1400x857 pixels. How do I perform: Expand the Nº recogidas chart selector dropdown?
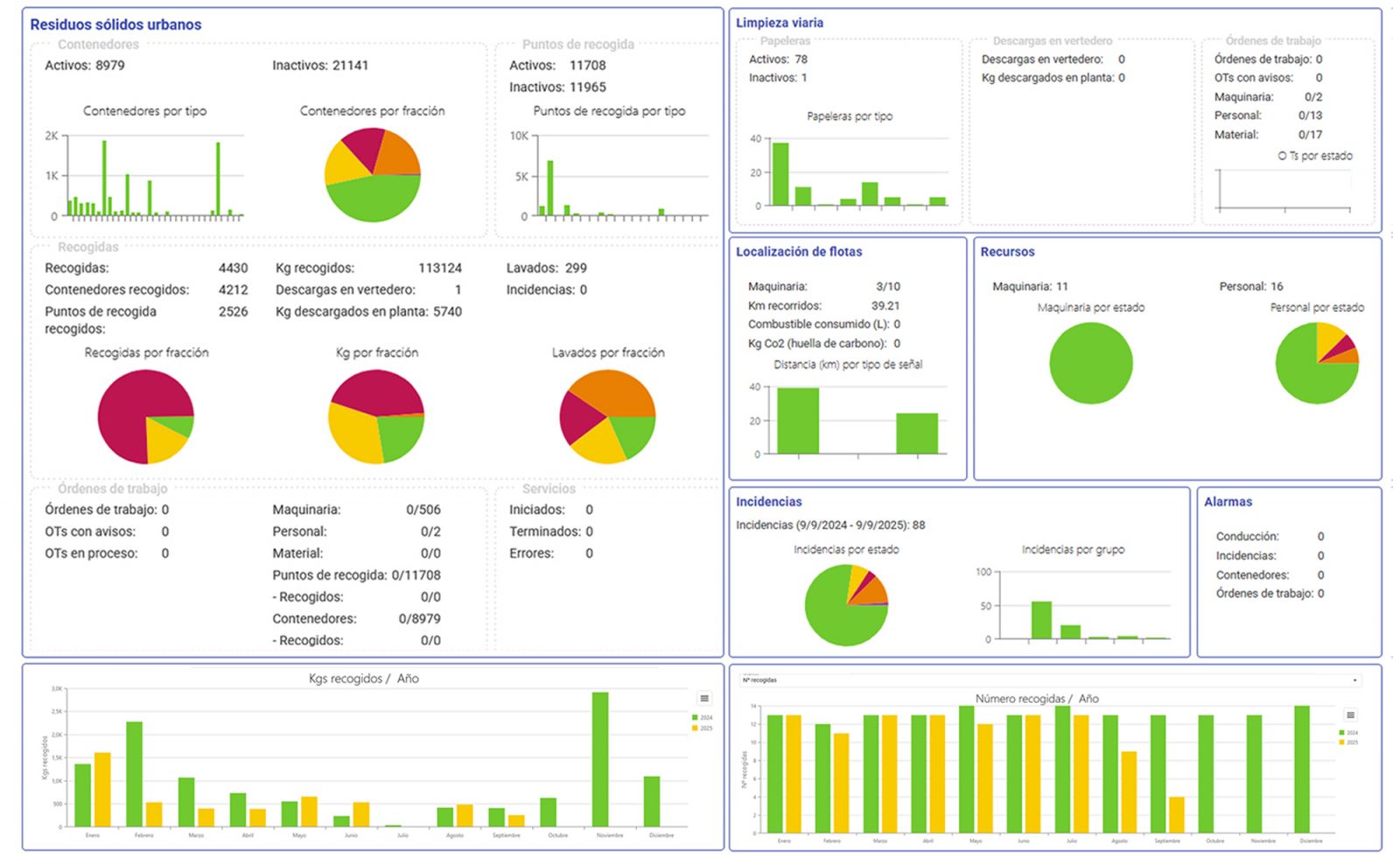(1355, 680)
